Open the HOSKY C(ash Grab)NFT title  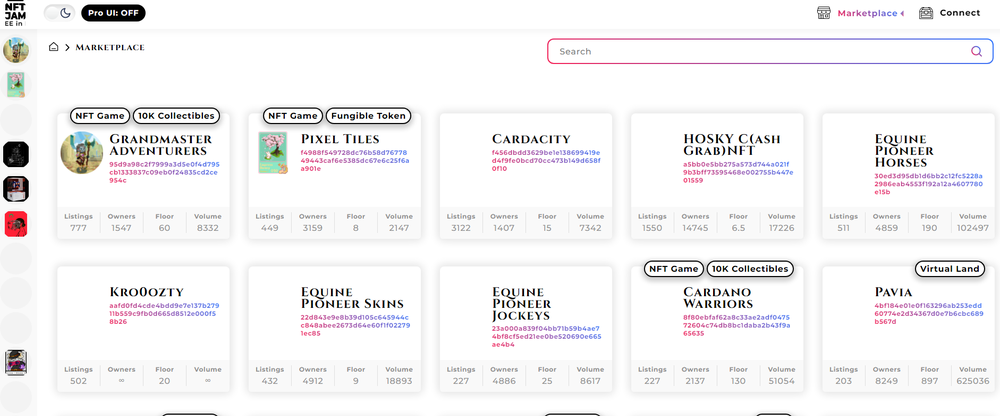732,145
